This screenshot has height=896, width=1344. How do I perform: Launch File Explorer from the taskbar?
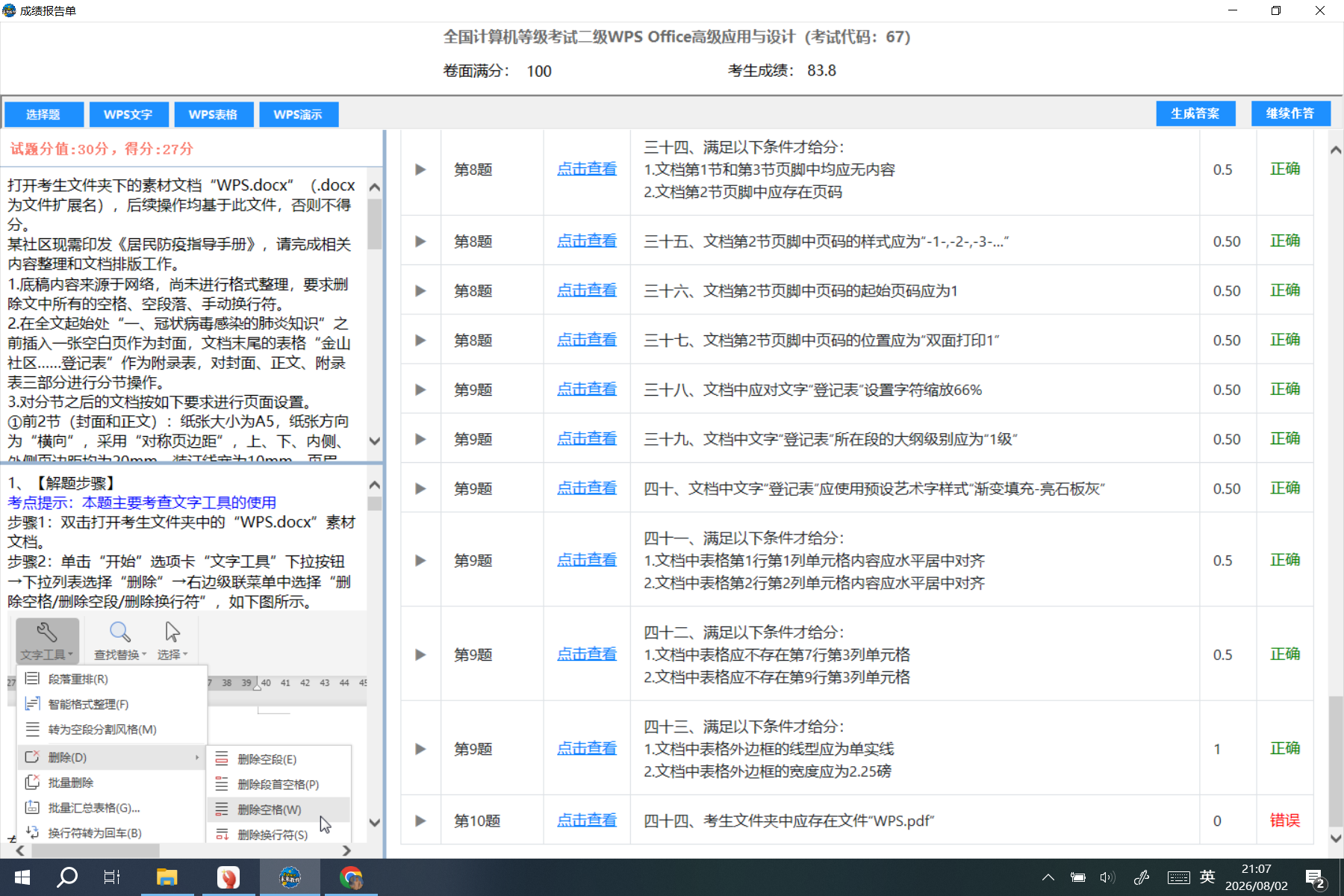point(167,877)
